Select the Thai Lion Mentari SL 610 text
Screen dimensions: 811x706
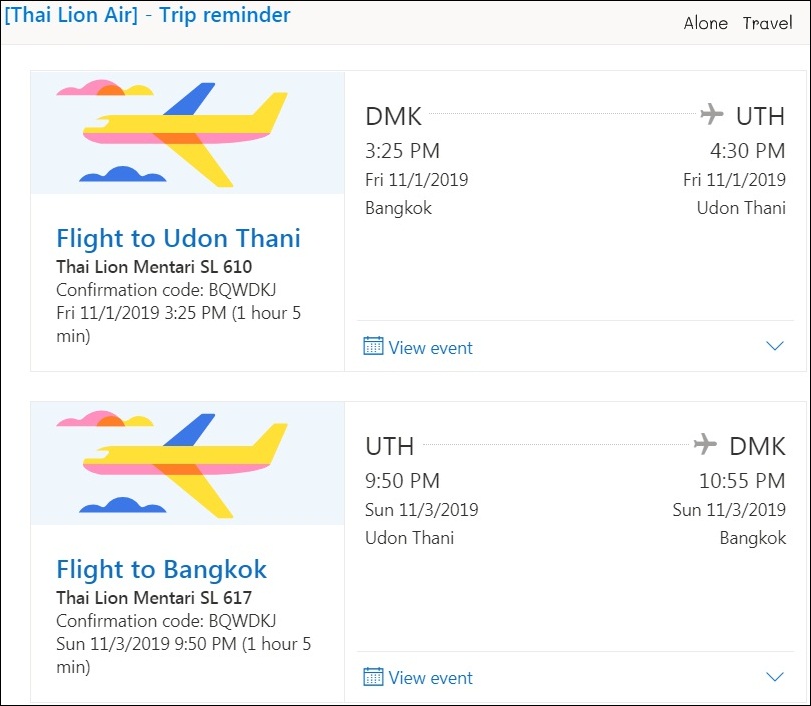(x=154, y=267)
